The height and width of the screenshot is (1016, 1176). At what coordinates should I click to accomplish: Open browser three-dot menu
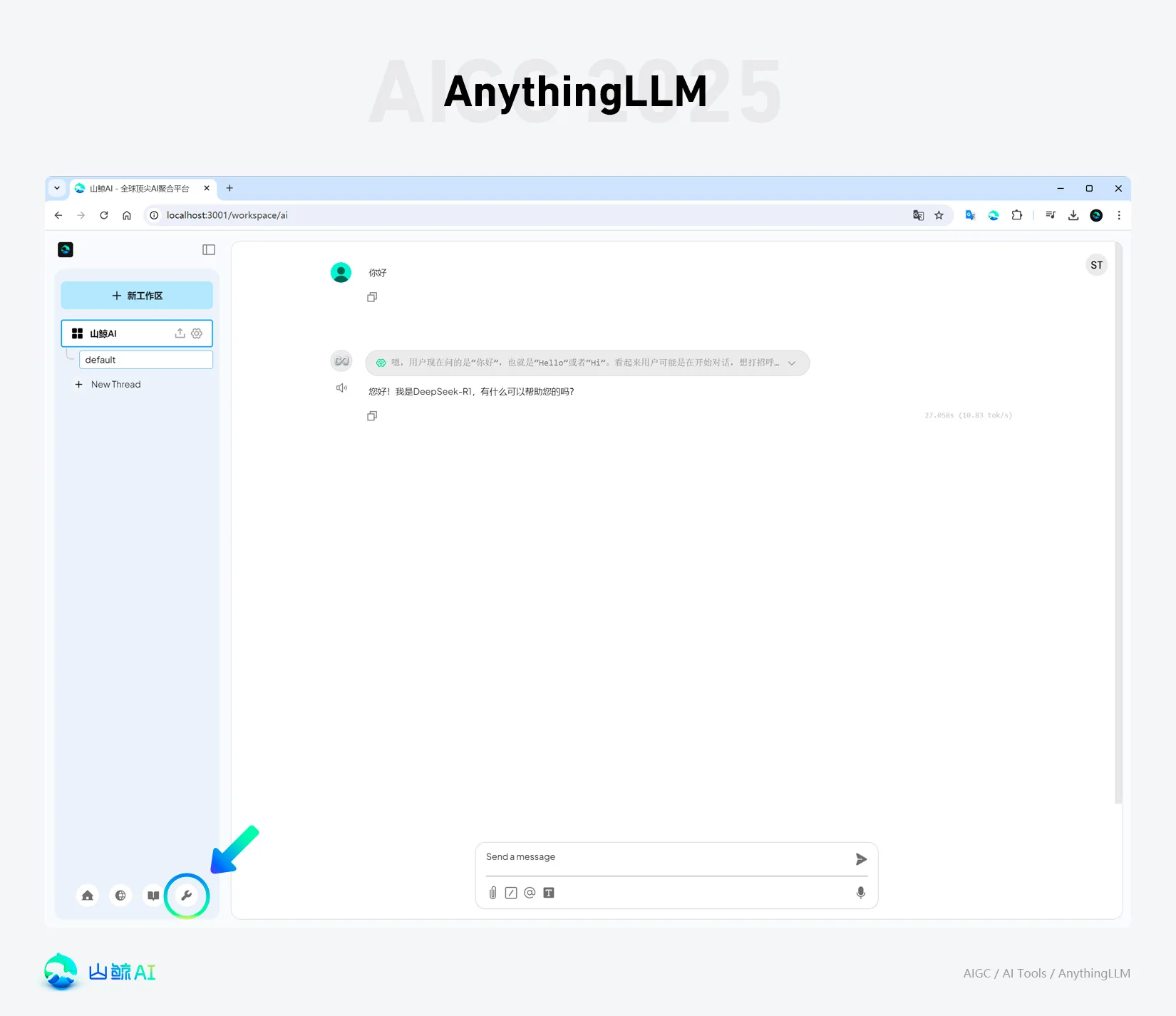[1119, 215]
